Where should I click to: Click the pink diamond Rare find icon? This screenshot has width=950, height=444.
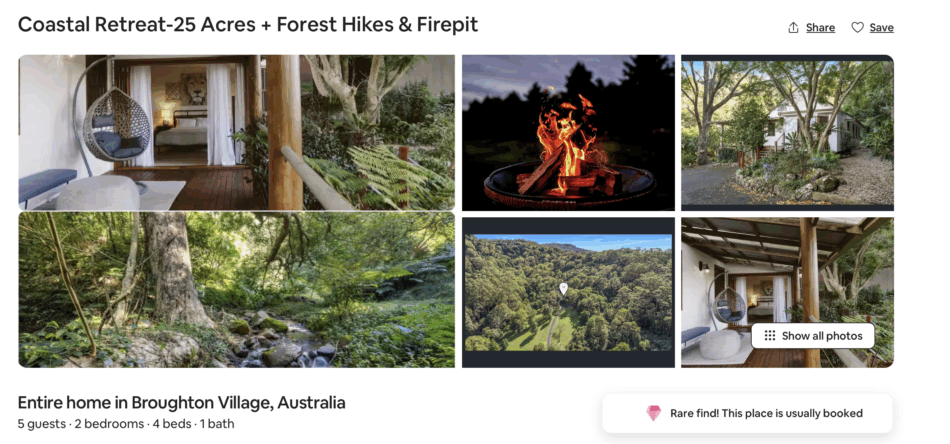[653, 413]
